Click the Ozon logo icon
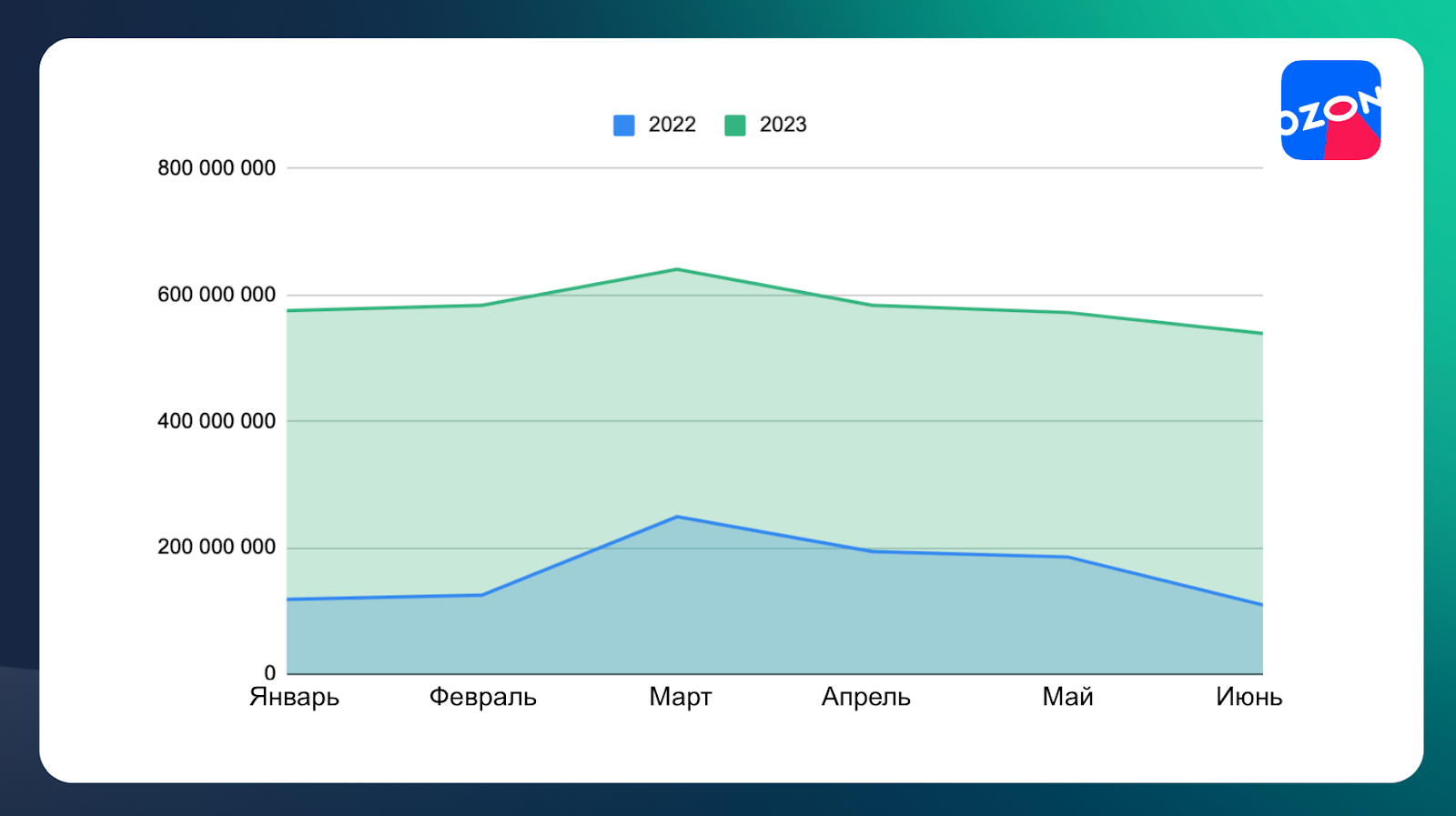The height and width of the screenshot is (816, 1456). [1330, 110]
